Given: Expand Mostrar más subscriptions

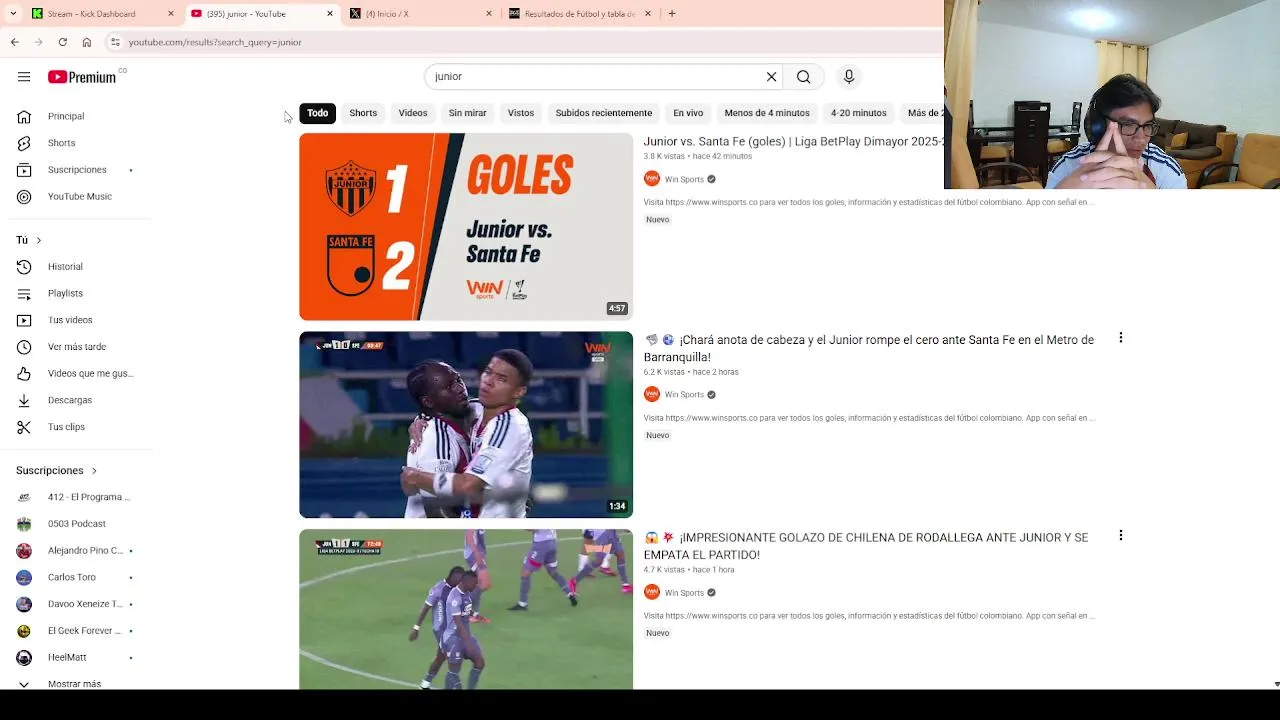Looking at the screenshot, I should (x=76, y=683).
